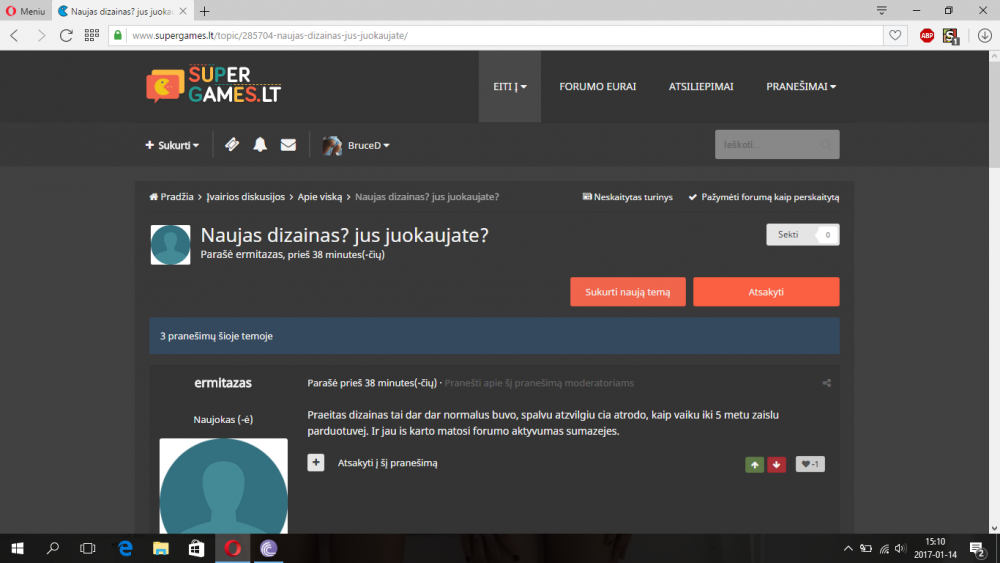Screen dimensions: 1000x563
Task: Open Microsoft Edge from taskbar
Action: point(125,548)
